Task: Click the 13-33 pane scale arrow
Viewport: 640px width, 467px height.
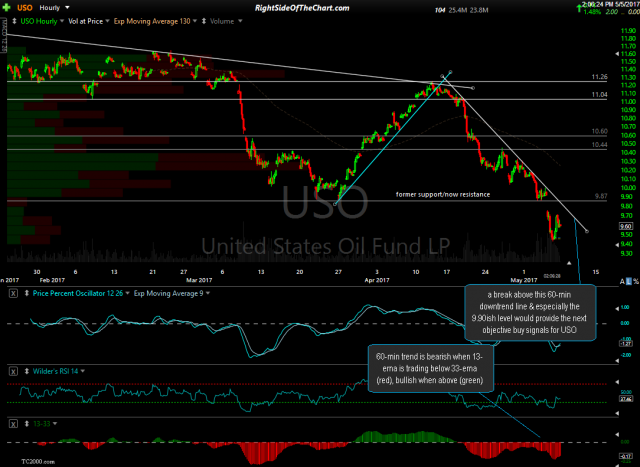Action: 617,435
